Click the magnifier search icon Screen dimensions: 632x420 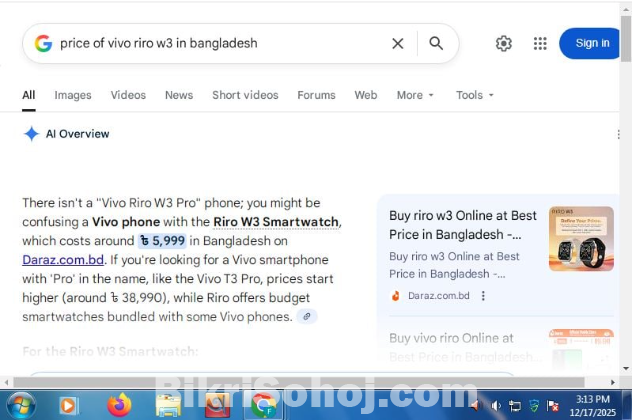click(436, 43)
